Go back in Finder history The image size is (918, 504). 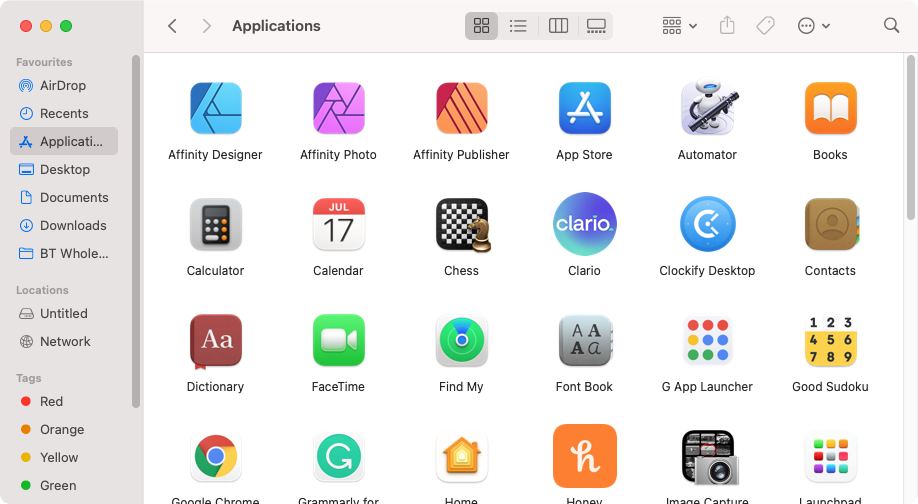[x=172, y=26]
